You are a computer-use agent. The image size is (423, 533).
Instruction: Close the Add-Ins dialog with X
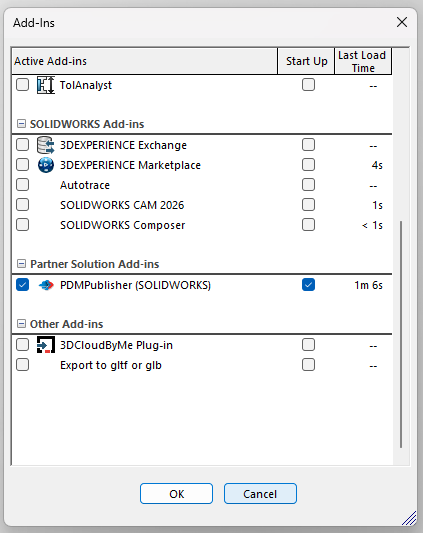click(402, 22)
